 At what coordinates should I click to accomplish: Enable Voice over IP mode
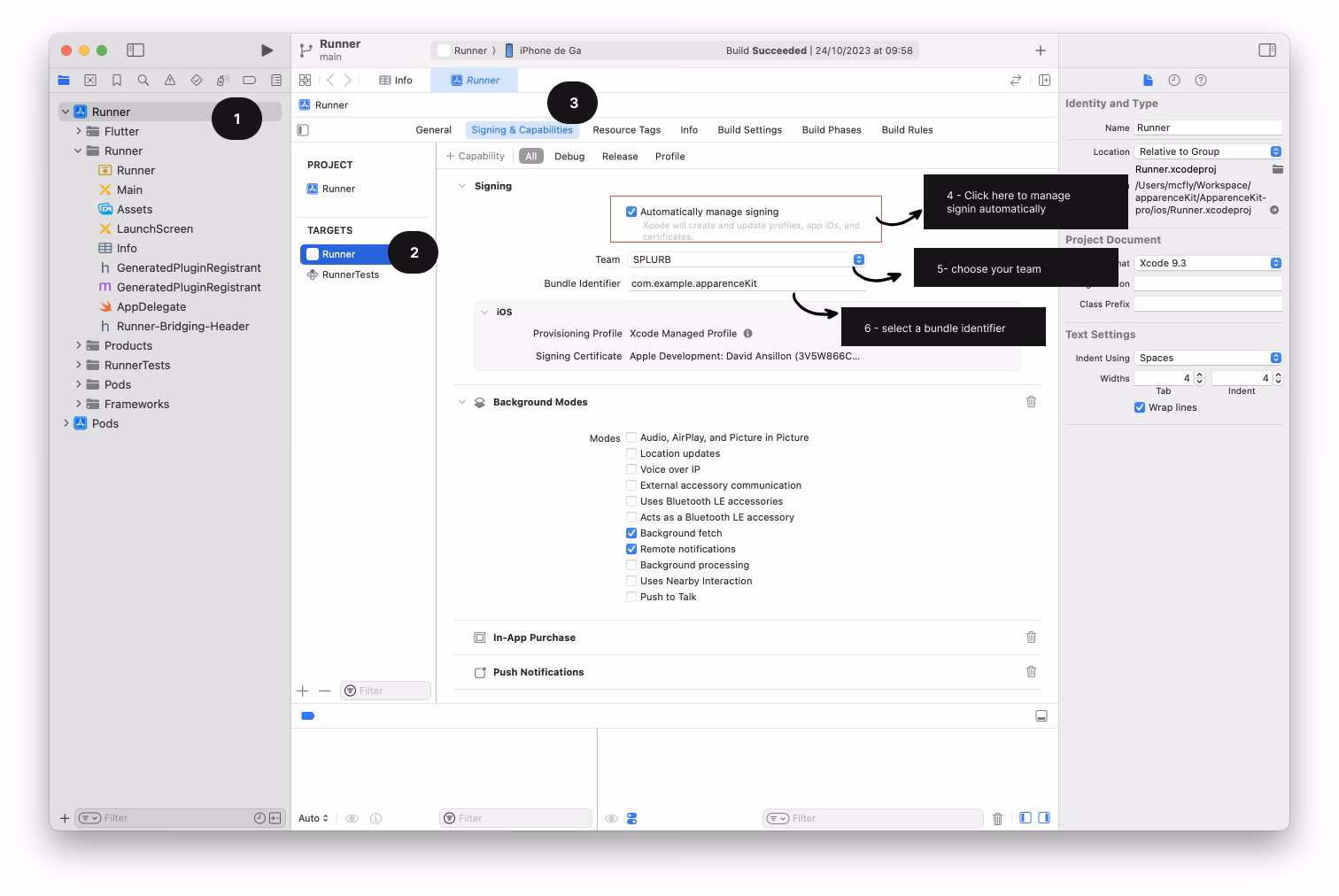631,469
